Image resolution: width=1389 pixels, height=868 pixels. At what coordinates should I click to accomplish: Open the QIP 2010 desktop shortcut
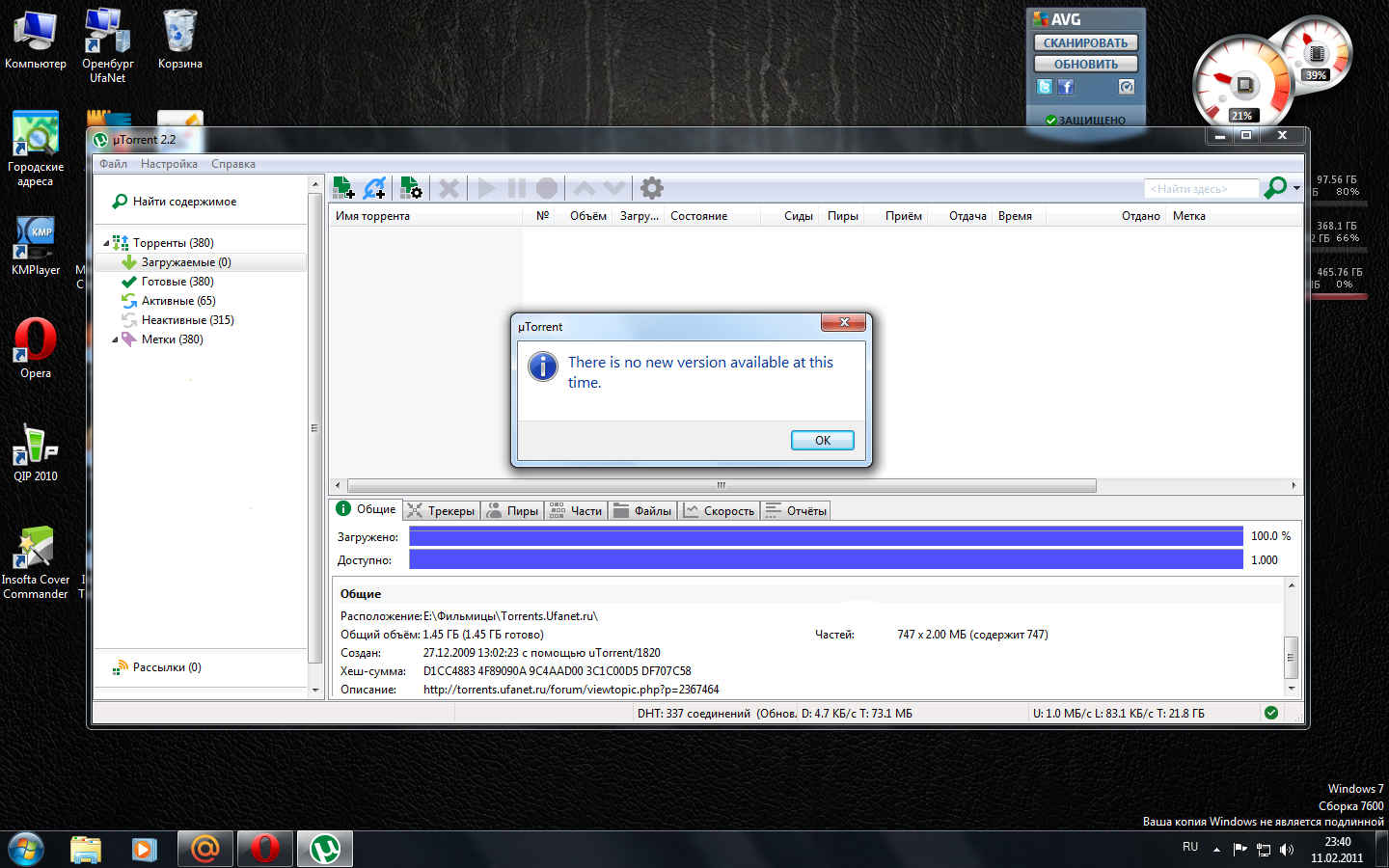click(x=36, y=453)
